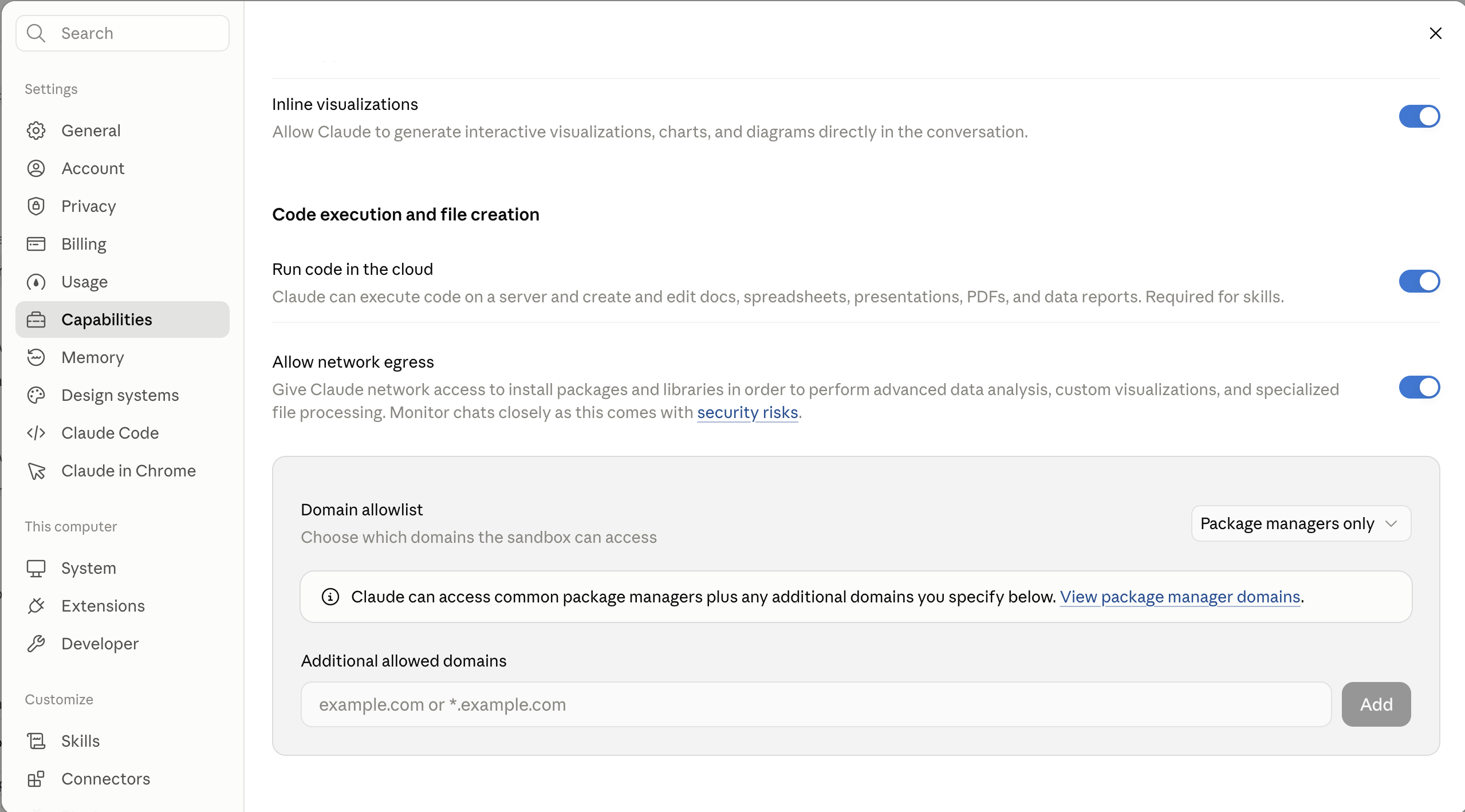This screenshot has height=812, width=1465.
Task: Click the Add domain button
Action: tap(1376, 704)
